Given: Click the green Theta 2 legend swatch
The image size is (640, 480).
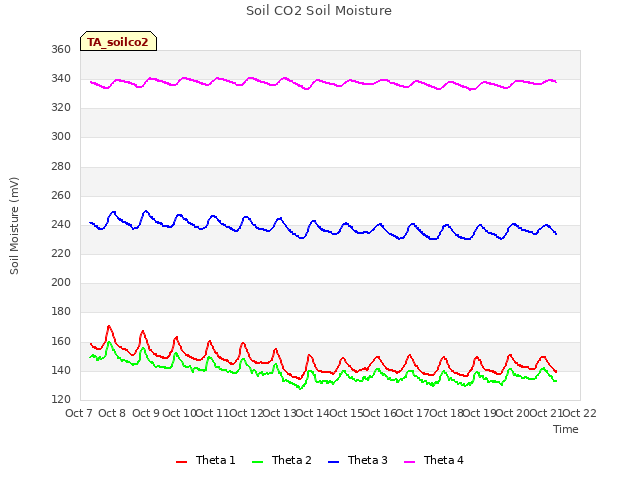Looking at the screenshot, I should (x=258, y=462).
